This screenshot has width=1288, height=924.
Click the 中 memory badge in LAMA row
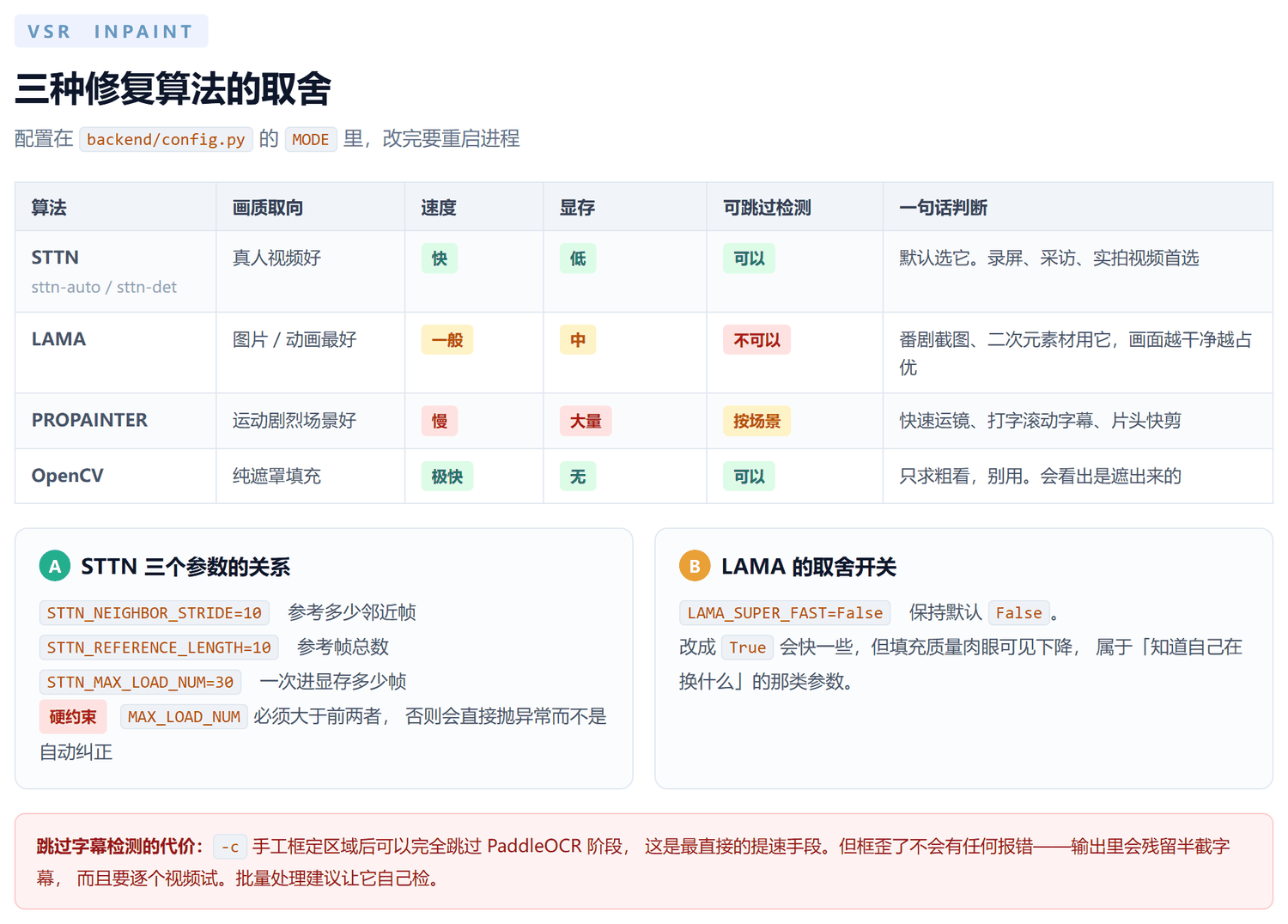(x=578, y=340)
